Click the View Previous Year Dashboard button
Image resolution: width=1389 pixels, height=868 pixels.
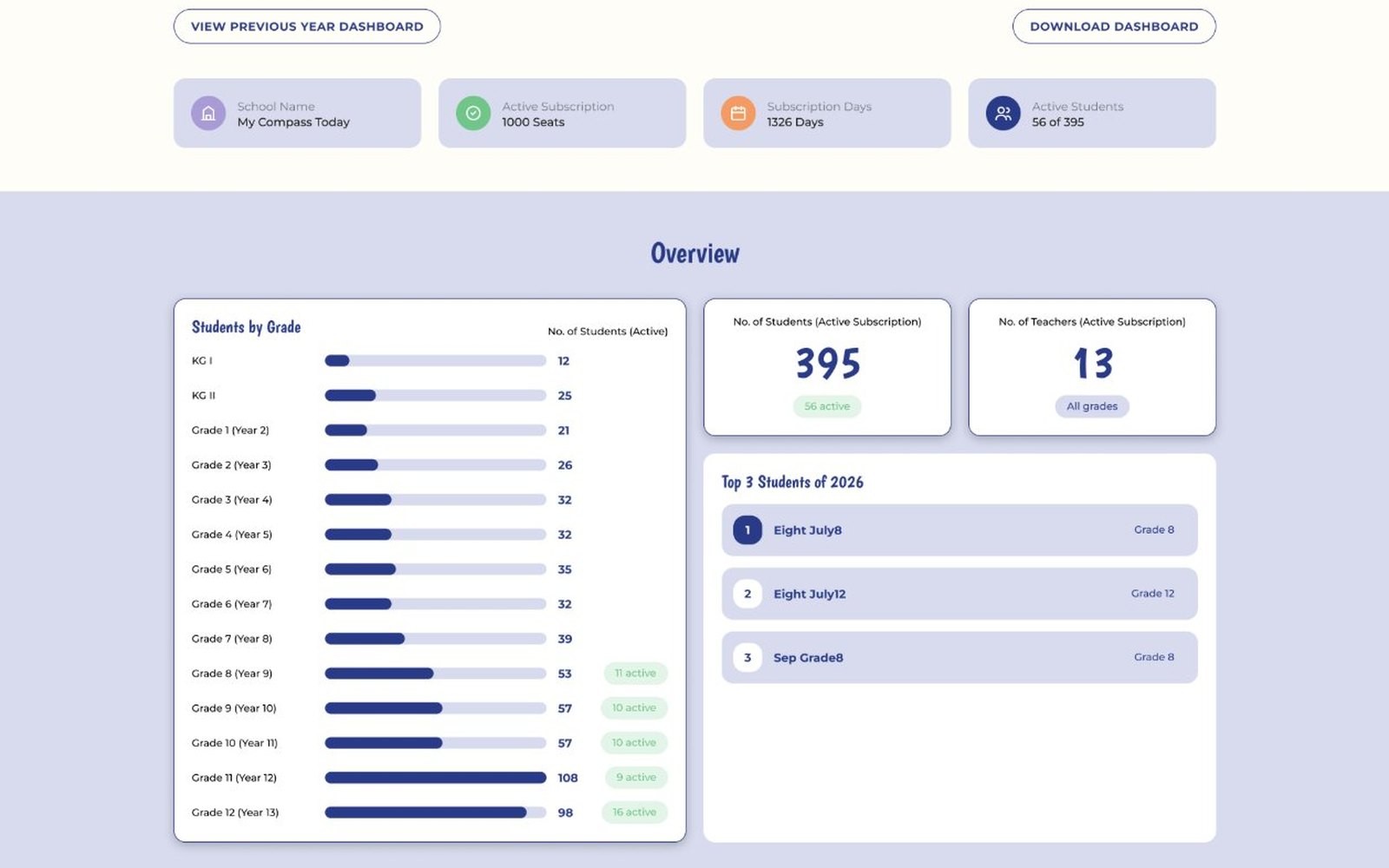click(306, 26)
